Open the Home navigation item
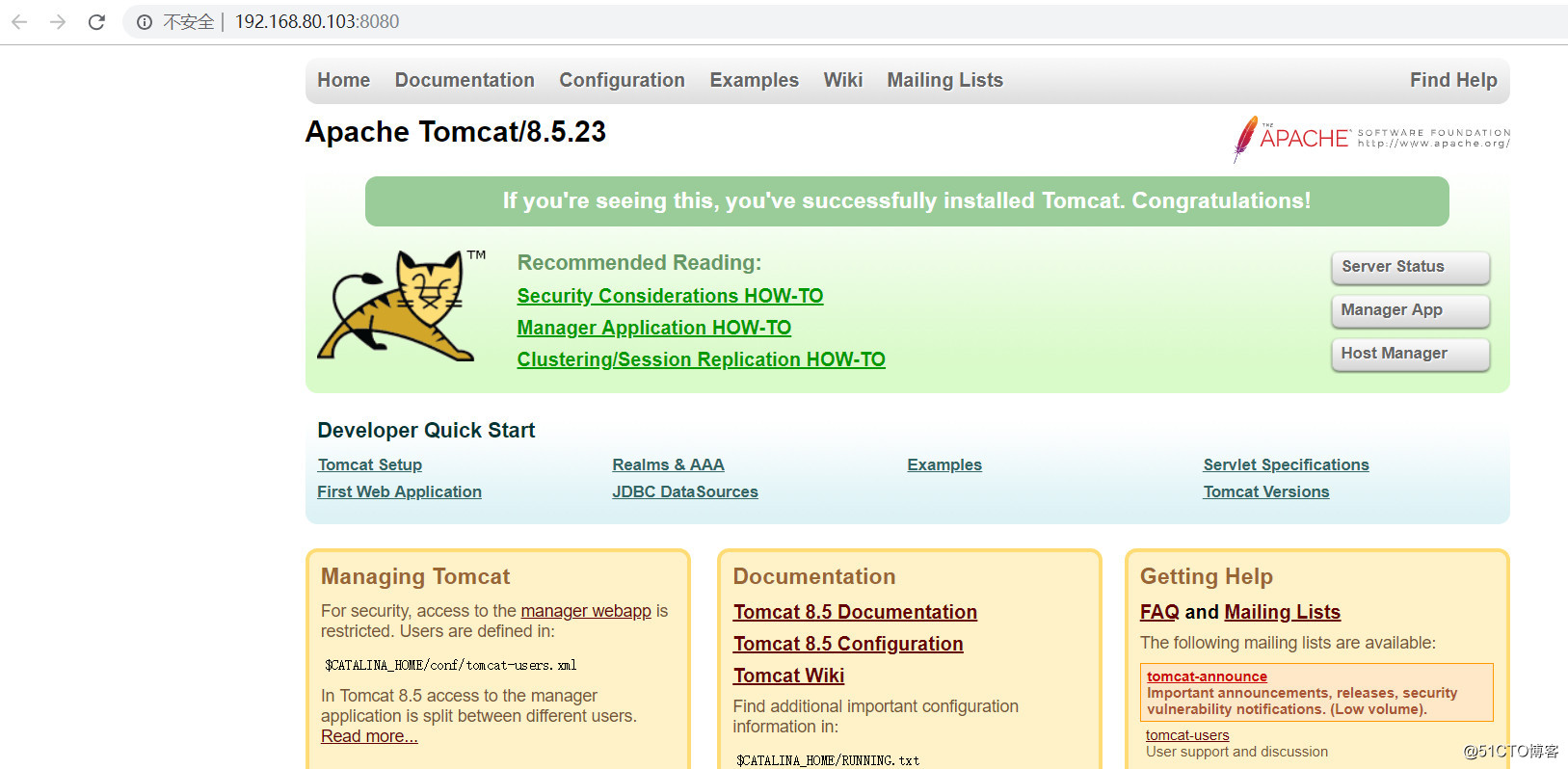The width and height of the screenshot is (1568, 769). (x=344, y=80)
